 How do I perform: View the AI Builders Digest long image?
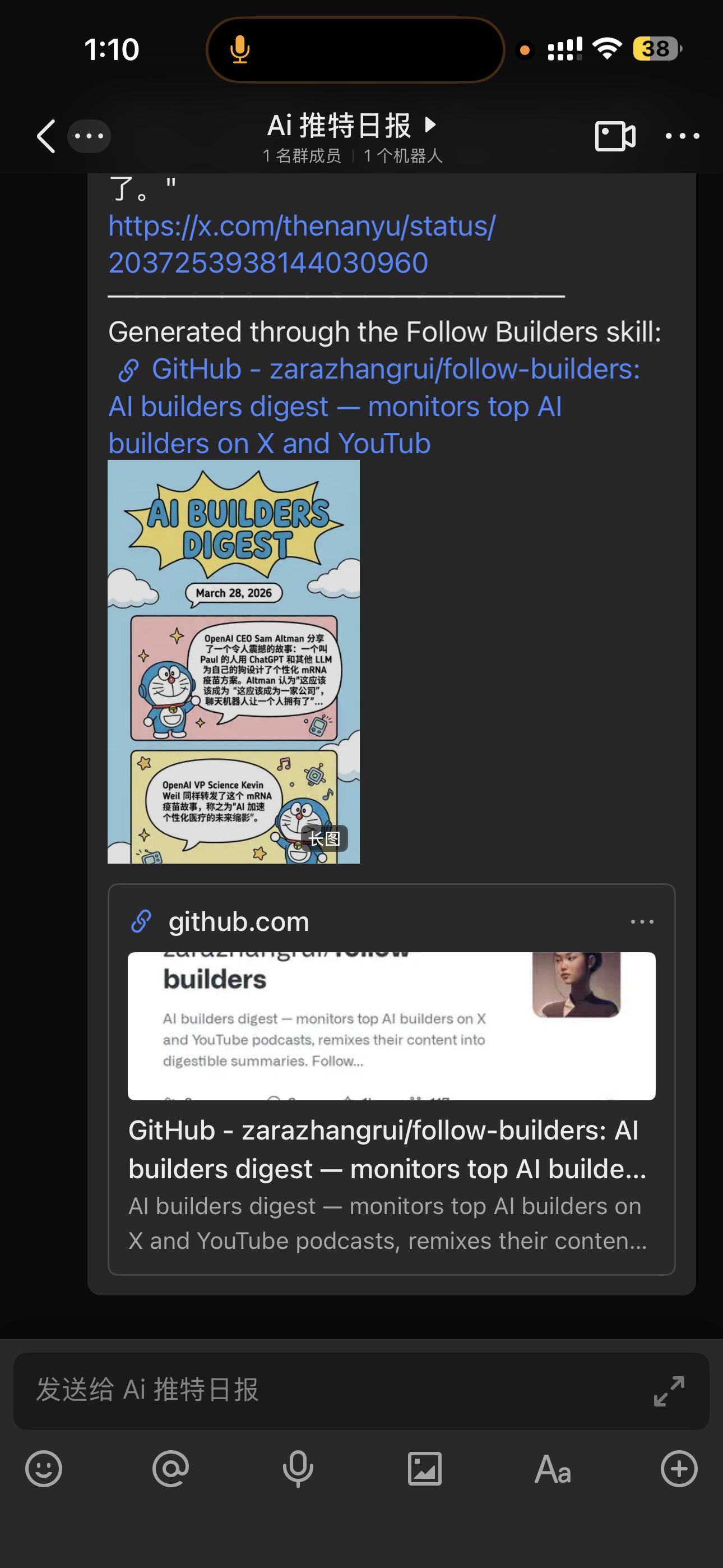click(x=234, y=662)
